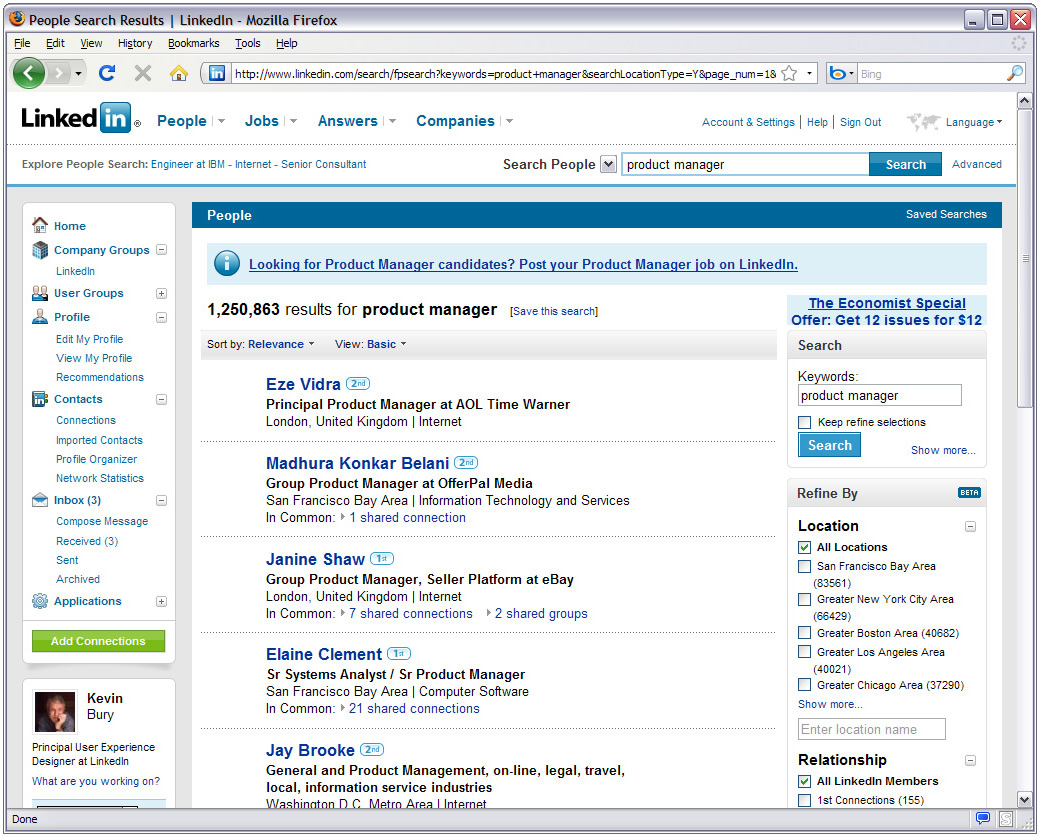This screenshot has width=1042, height=838.
Task: Collapse the Company Groups section
Action: [161, 250]
